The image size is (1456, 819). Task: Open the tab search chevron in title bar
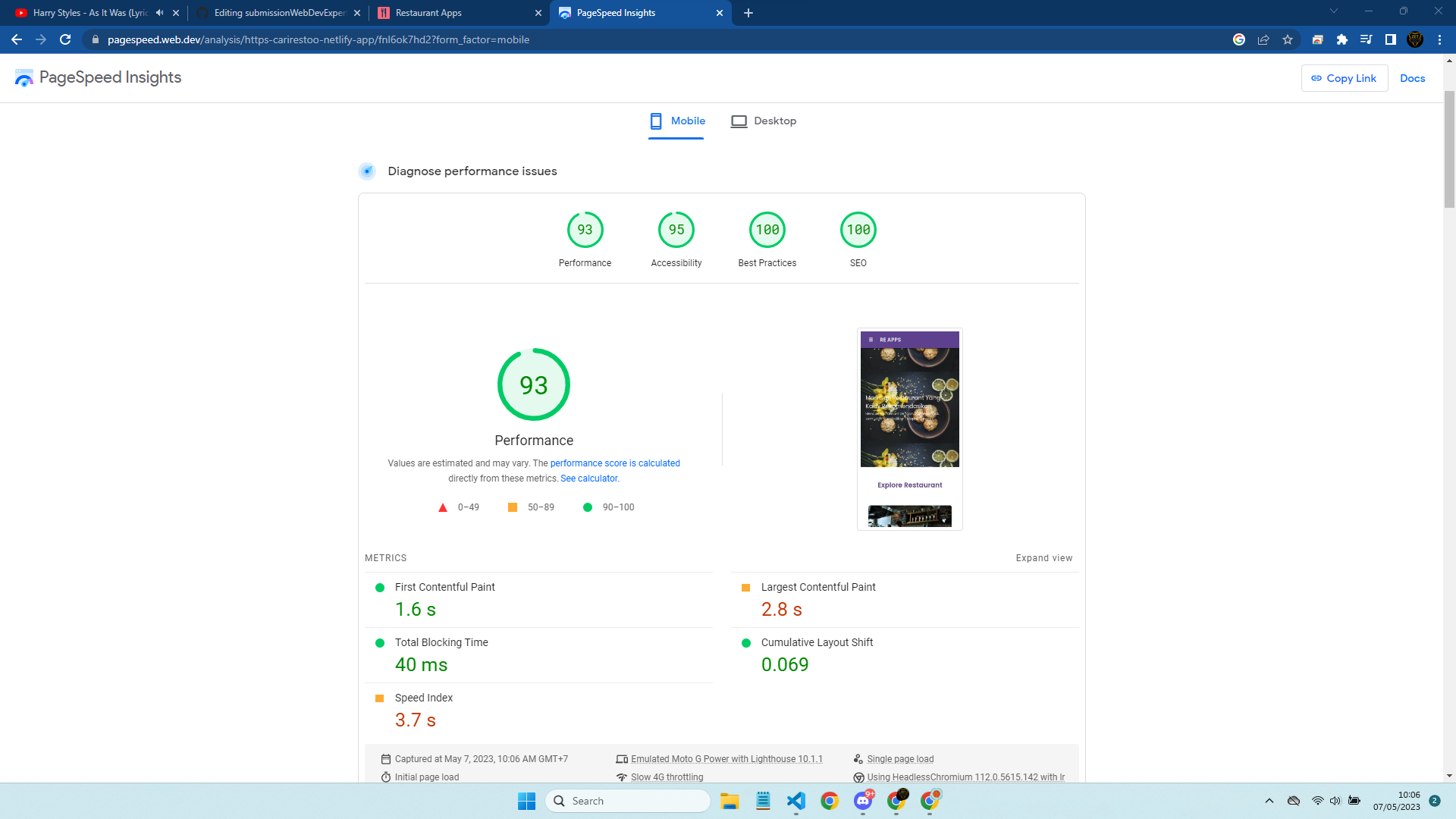pyautogui.click(x=1334, y=11)
